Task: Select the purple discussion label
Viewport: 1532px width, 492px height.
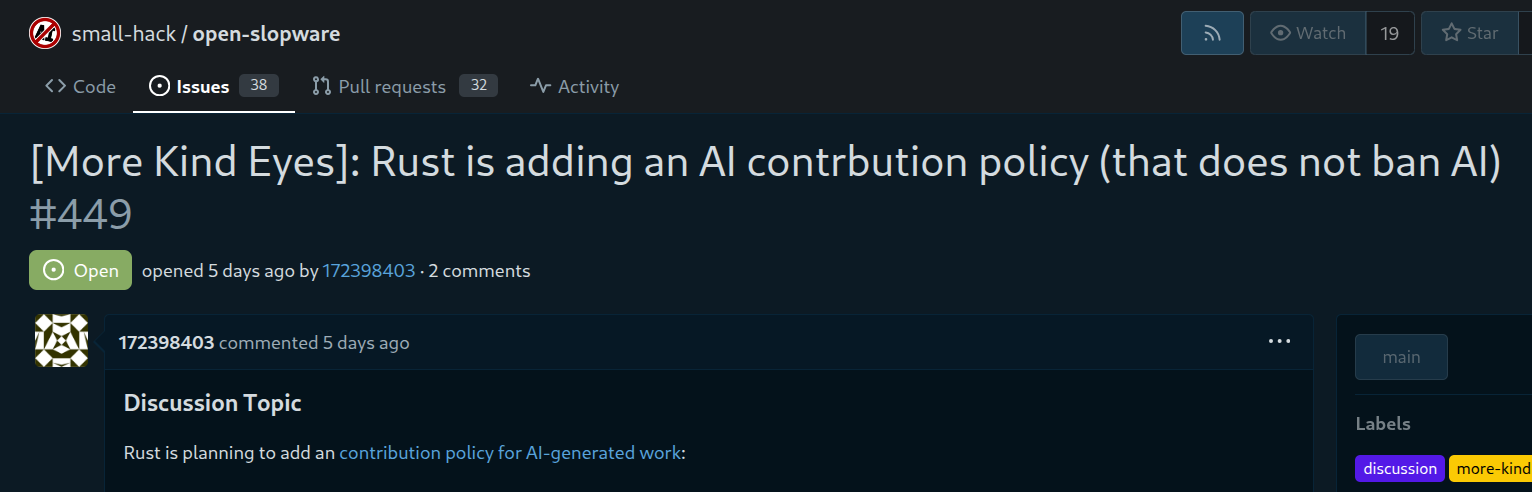Action: coord(1400,469)
